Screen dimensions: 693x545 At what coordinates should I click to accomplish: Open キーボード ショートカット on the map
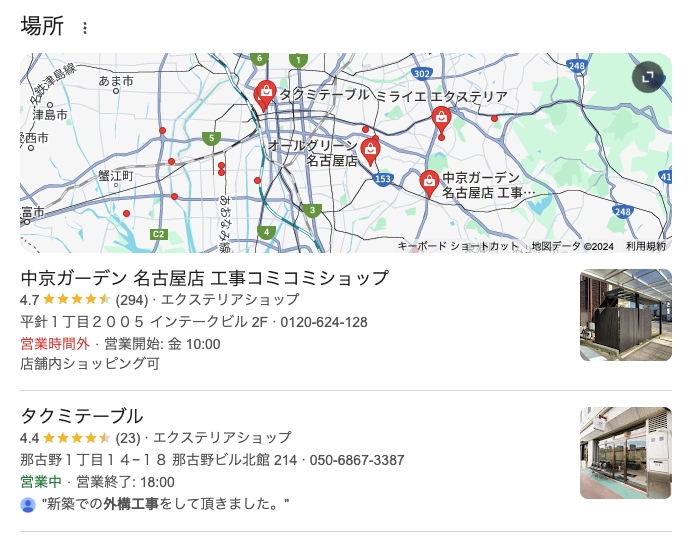click(x=459, y=246)
